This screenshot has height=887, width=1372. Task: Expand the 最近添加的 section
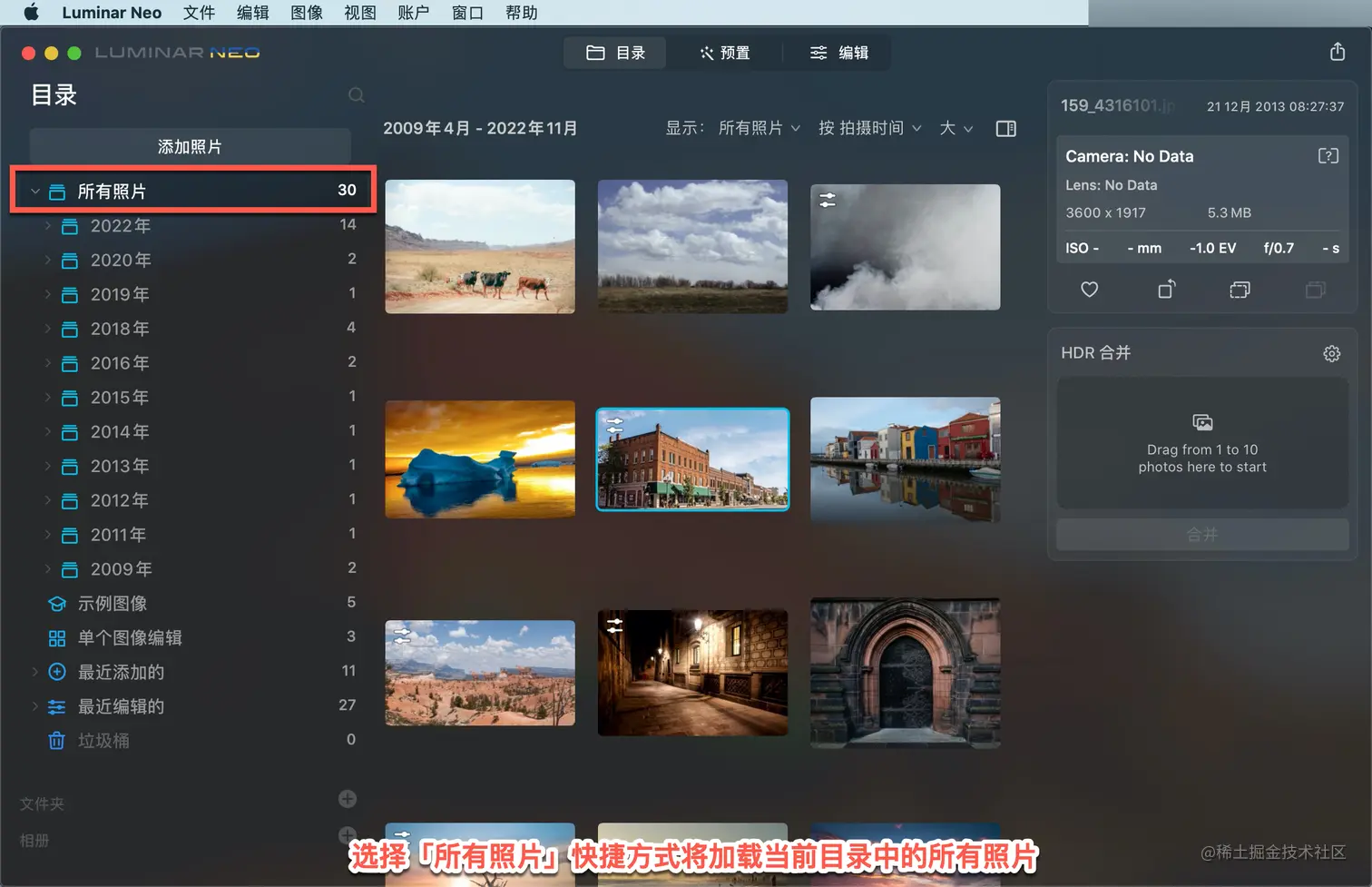[x=35, y=672]
